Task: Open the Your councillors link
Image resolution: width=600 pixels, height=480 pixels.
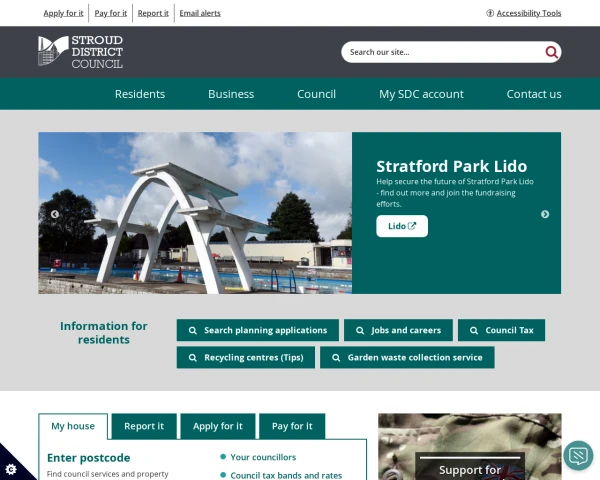Action: (263, 457)
